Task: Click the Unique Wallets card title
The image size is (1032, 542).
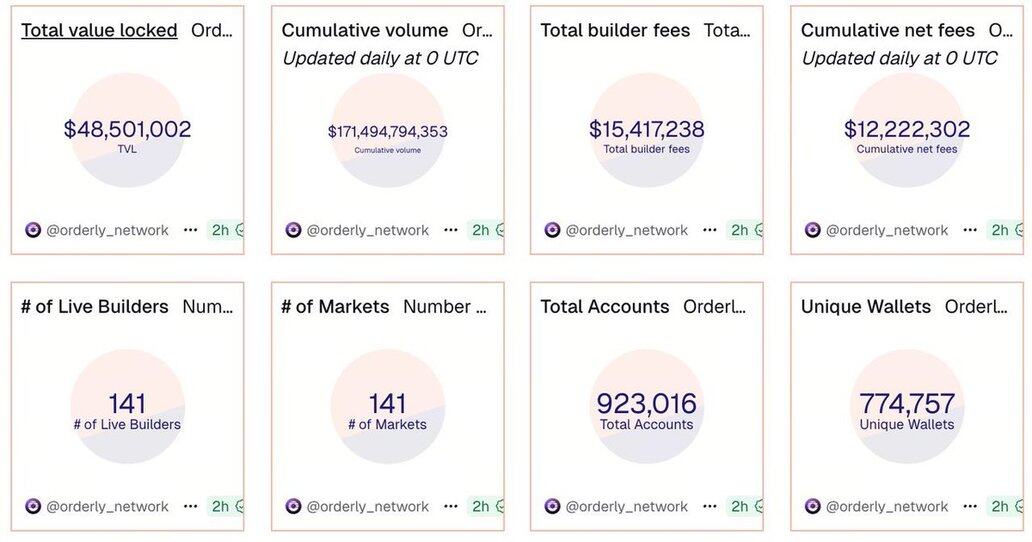Action: click(x=866, y=307)
